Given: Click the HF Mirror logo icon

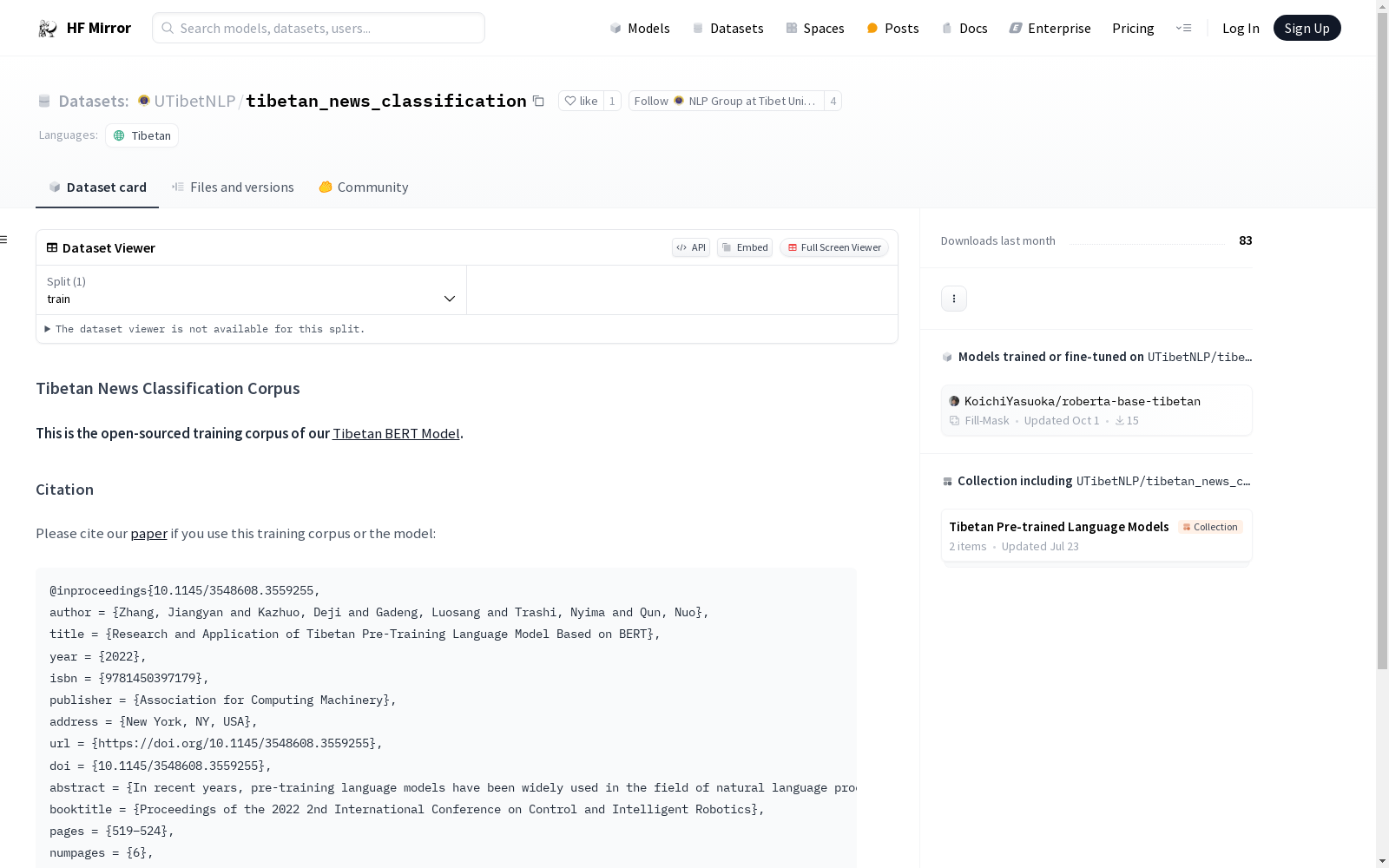Looking at the screenshot, I should pyautogui.click(x=48, y=28).
